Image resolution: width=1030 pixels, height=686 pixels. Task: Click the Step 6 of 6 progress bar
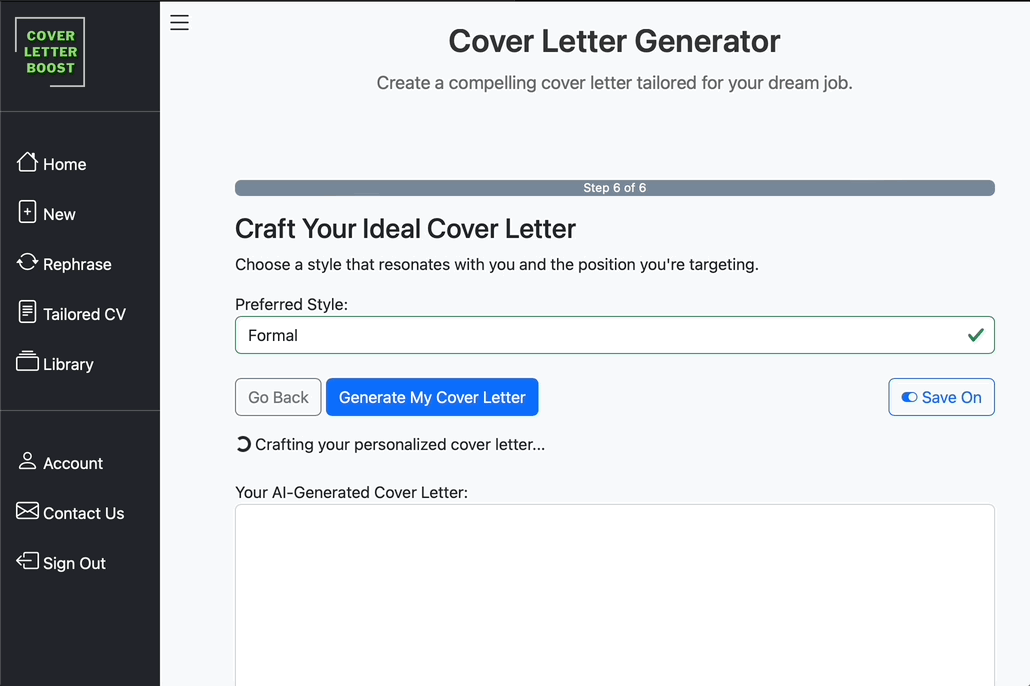[x=615, y=188]
